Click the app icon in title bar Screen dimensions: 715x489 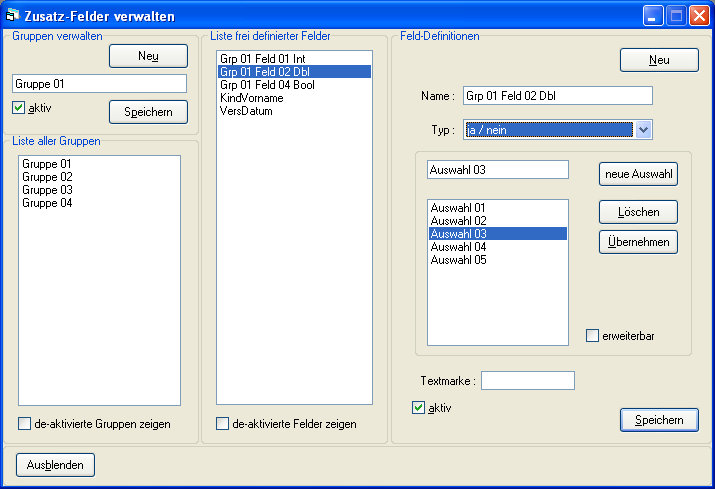[14, 16]
